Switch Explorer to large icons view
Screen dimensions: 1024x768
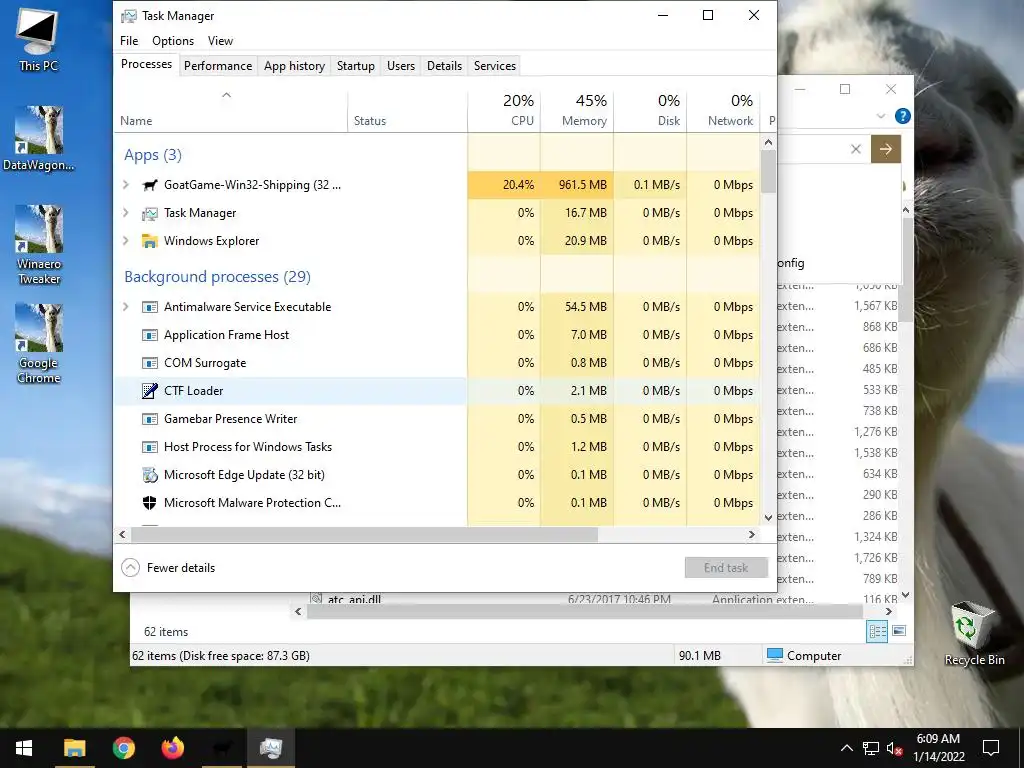tap(899, 631)
